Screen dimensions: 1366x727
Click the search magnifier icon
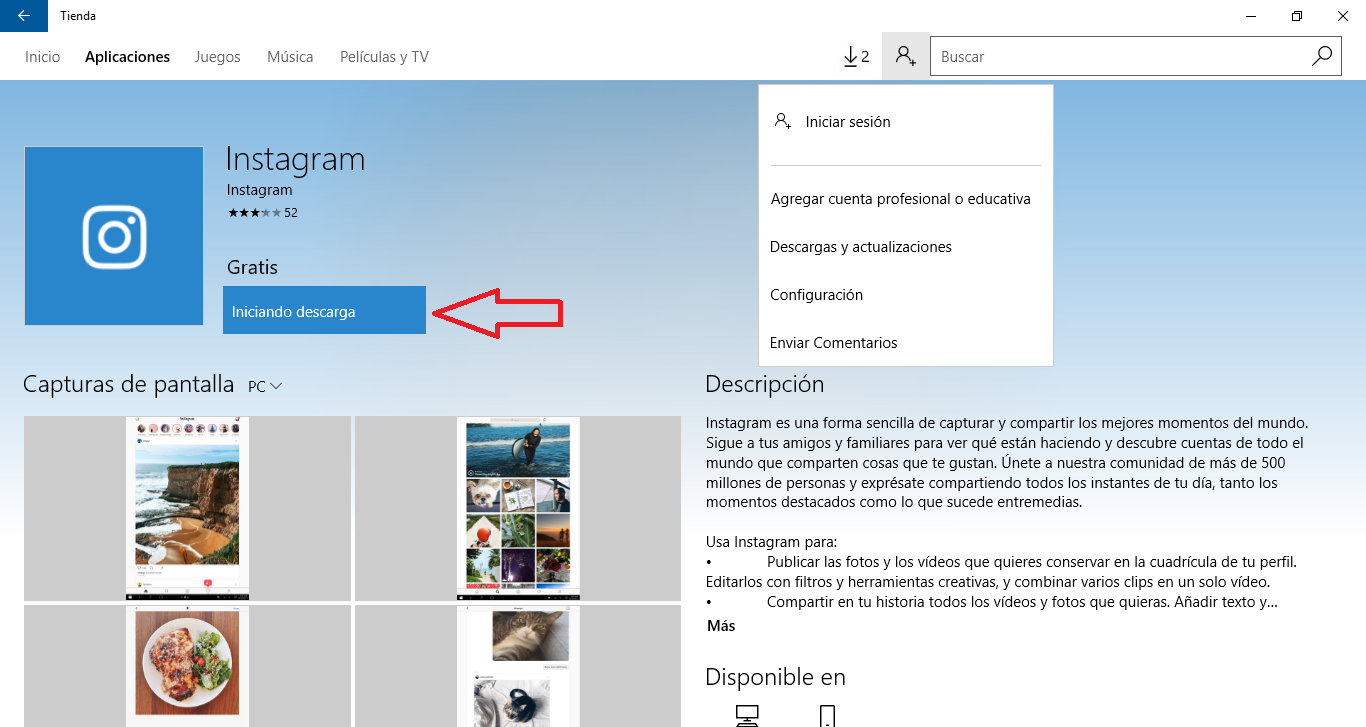coord(1322,57)
